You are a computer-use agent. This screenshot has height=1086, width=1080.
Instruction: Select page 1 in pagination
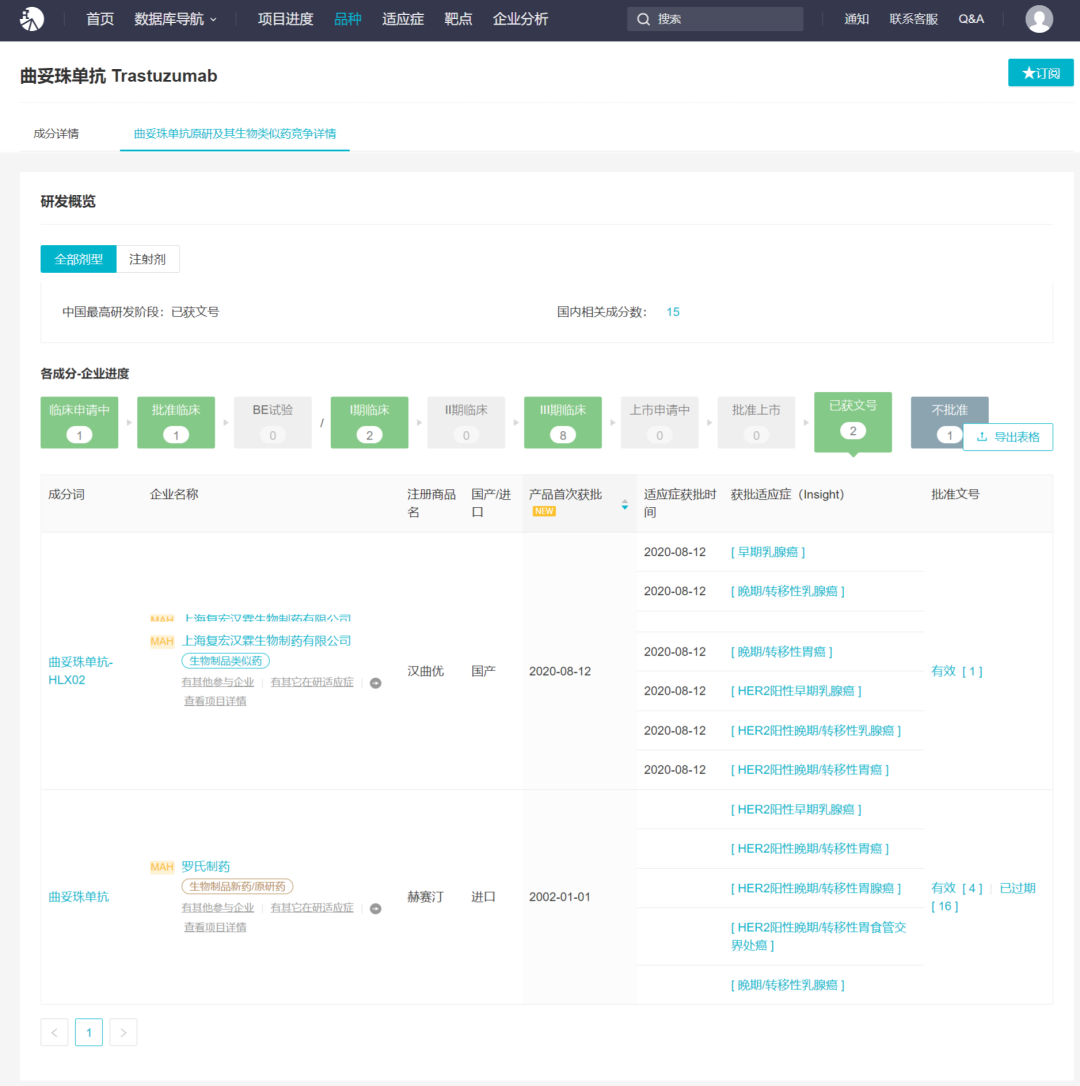89,1032
